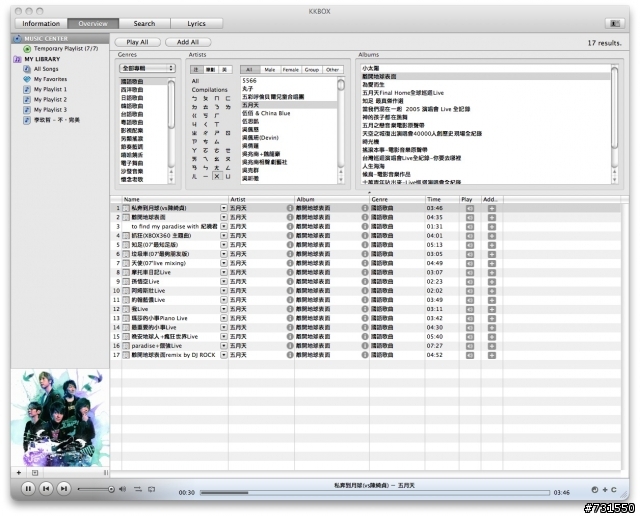Select the Other artist filter
Screen dimensions: 640x516
[x=333, y=70]
